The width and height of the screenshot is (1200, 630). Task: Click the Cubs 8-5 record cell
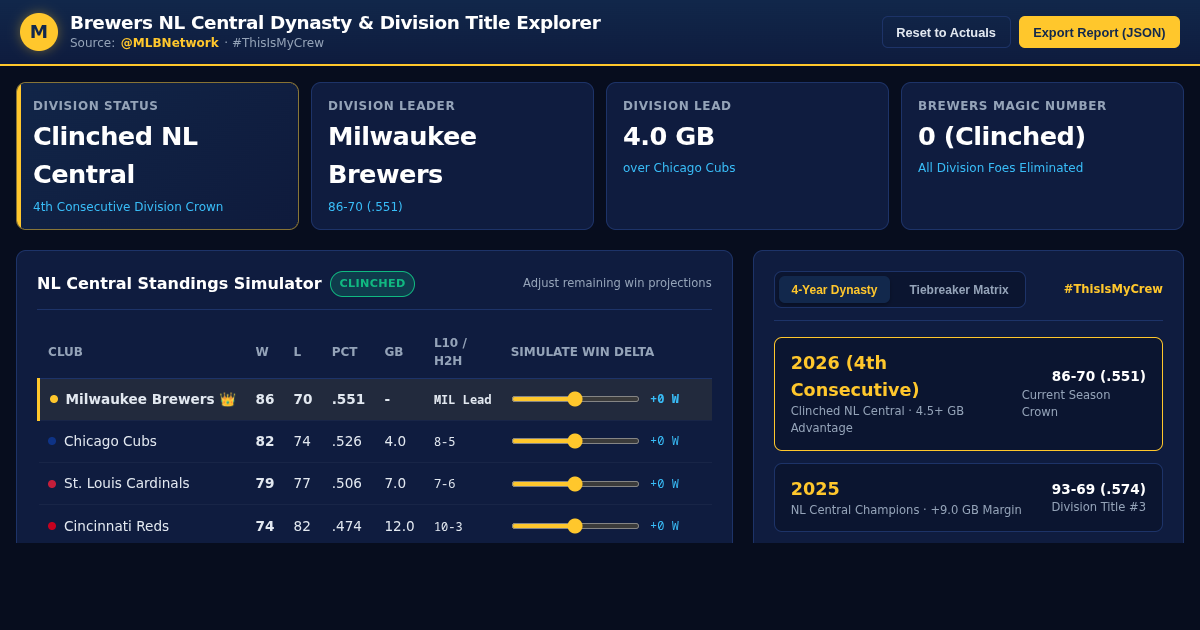[444, 441]
